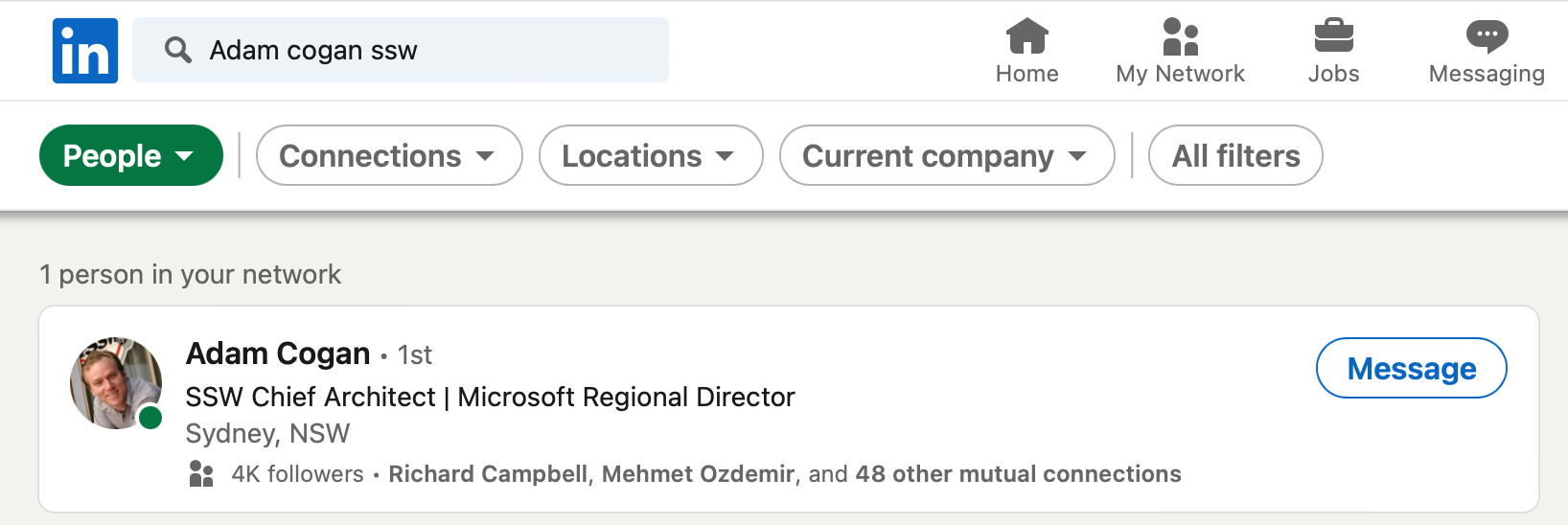Open the My Network people icon

(1180, 36)
